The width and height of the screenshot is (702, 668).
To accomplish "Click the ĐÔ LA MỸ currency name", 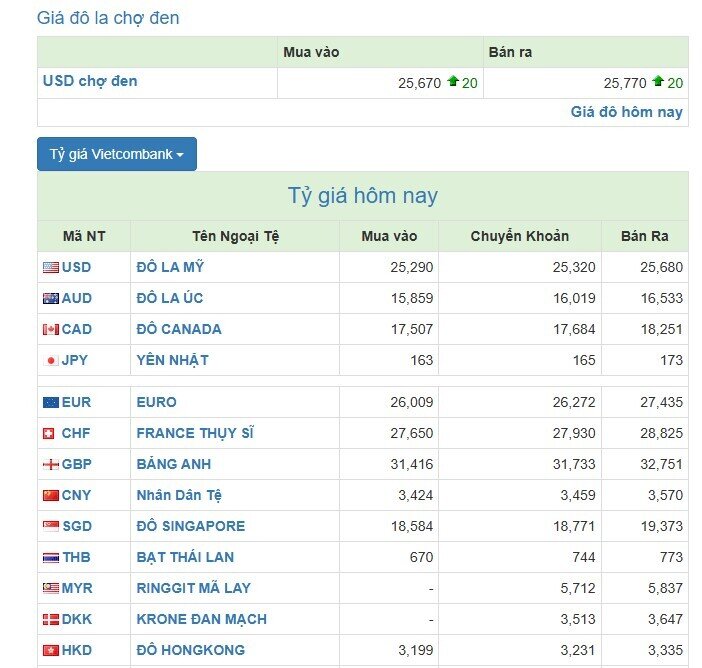I will click(170, 267).
